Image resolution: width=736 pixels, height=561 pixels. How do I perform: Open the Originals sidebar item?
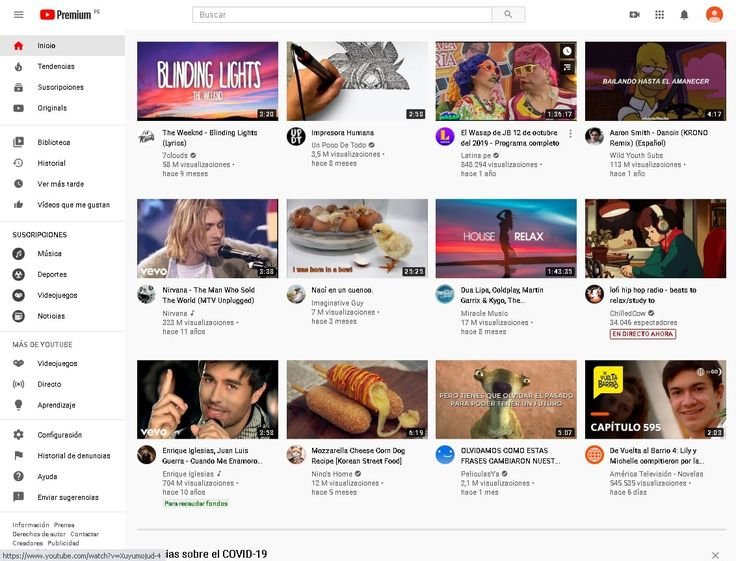click(x=62, y=108)
